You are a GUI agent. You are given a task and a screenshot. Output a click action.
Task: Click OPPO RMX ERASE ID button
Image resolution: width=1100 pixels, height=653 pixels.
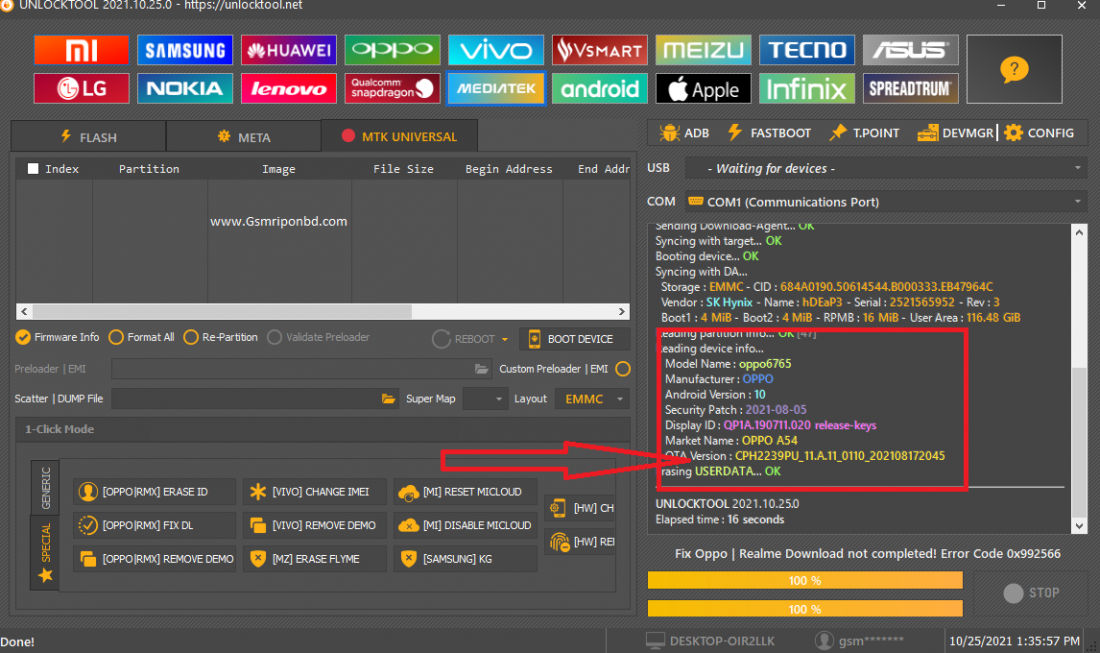(154, 492)
